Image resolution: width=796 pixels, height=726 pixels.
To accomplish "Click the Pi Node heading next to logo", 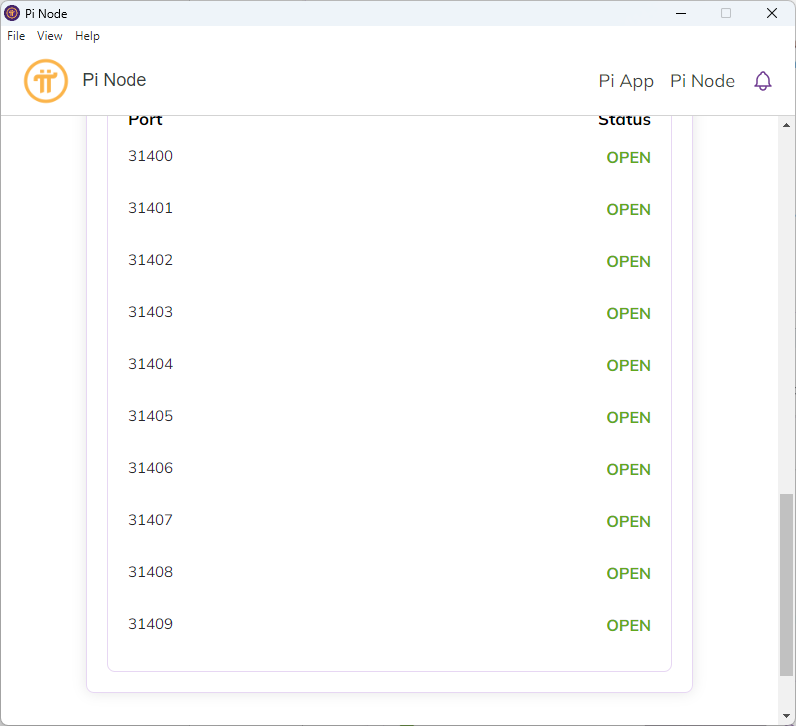I will click(114, 80).
